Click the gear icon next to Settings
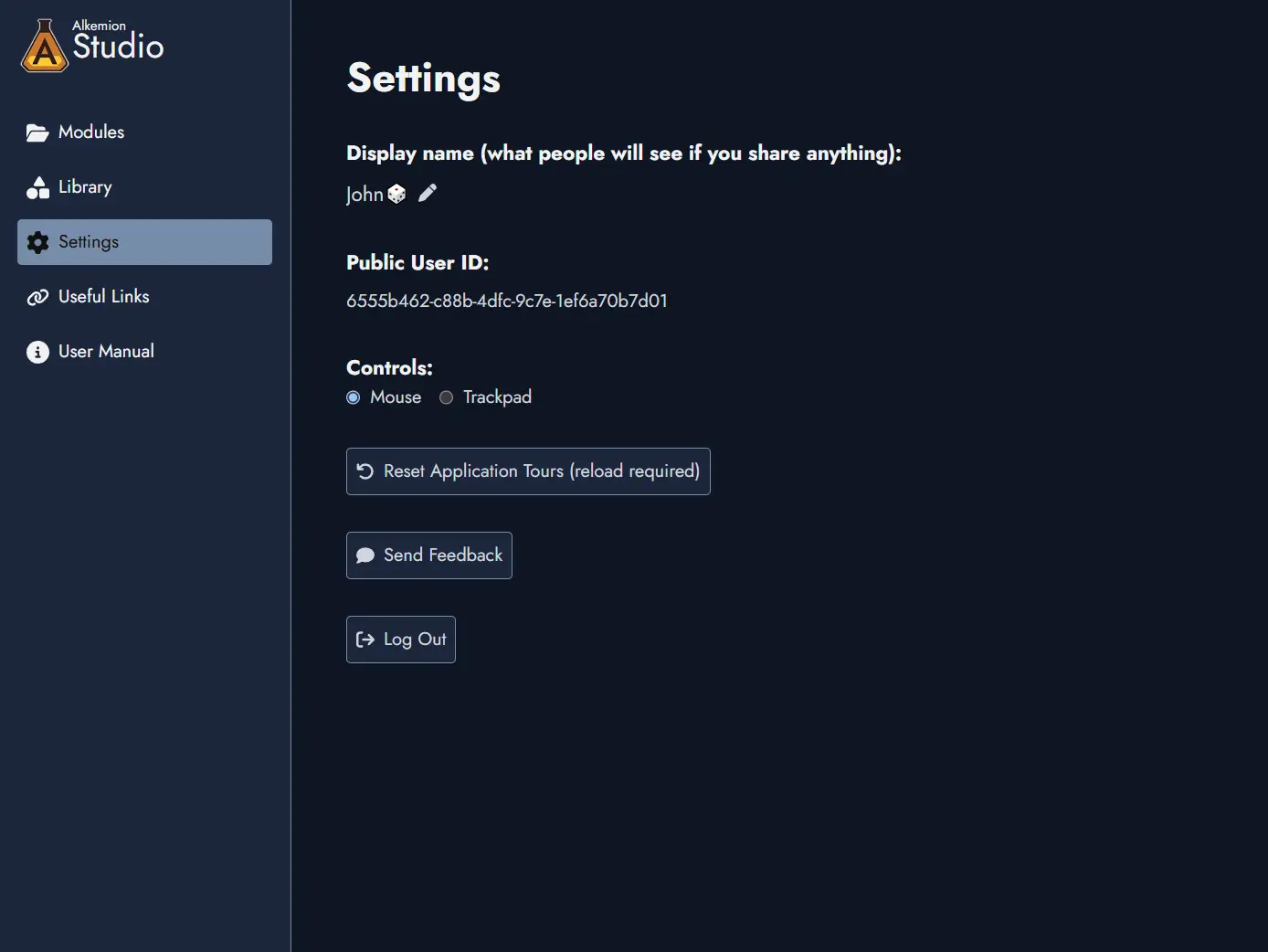Image resolution: width=1268 pixels, height=952 pixels. 37,241
